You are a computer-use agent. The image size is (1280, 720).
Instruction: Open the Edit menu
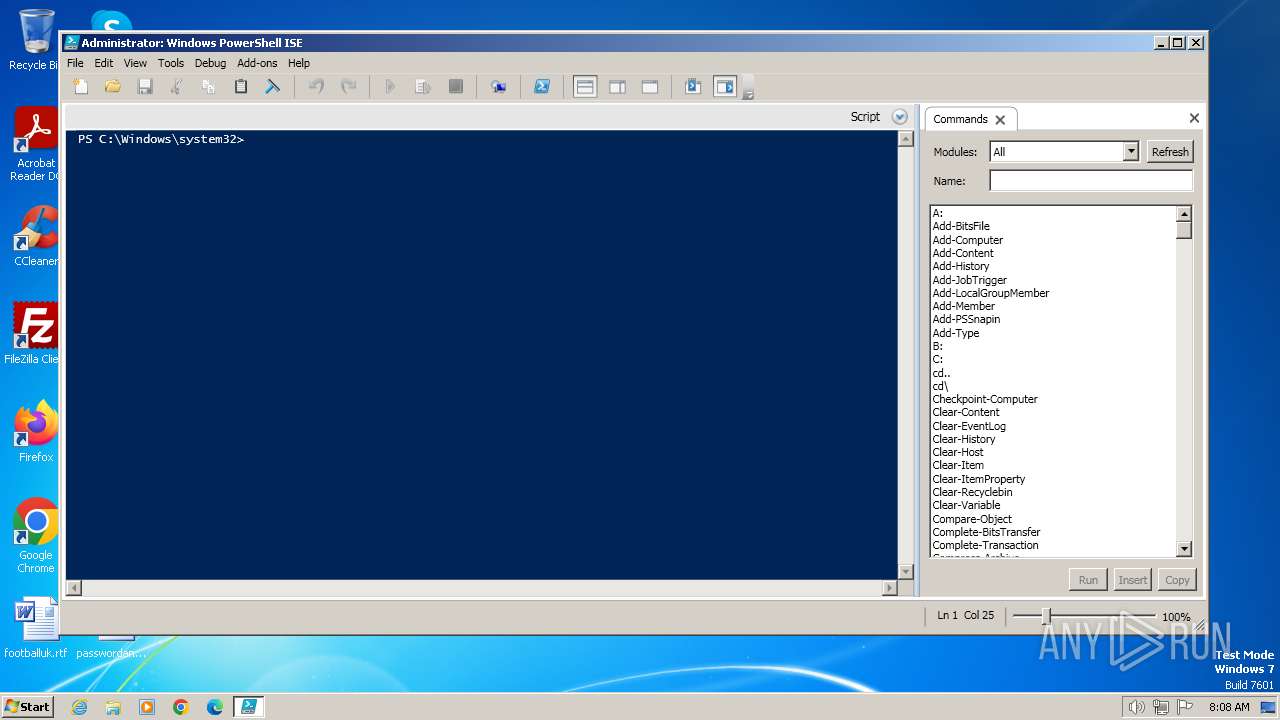104,63
